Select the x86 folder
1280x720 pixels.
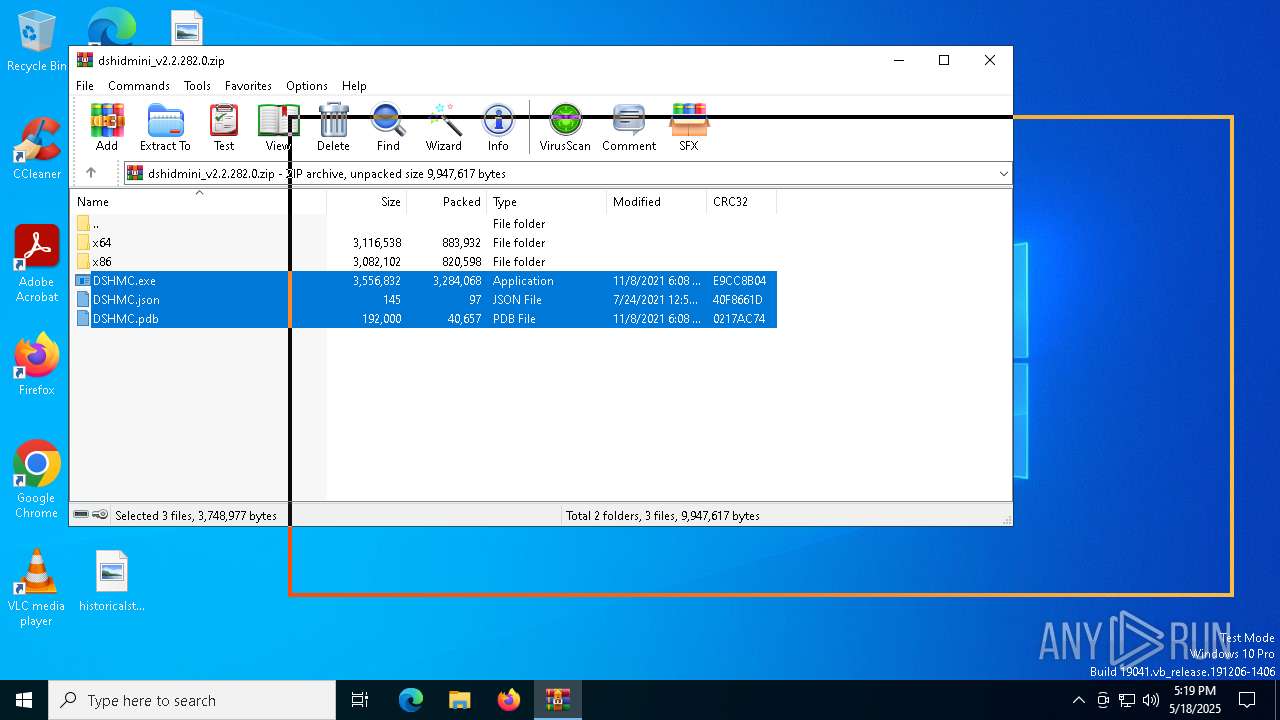[424, 262]
